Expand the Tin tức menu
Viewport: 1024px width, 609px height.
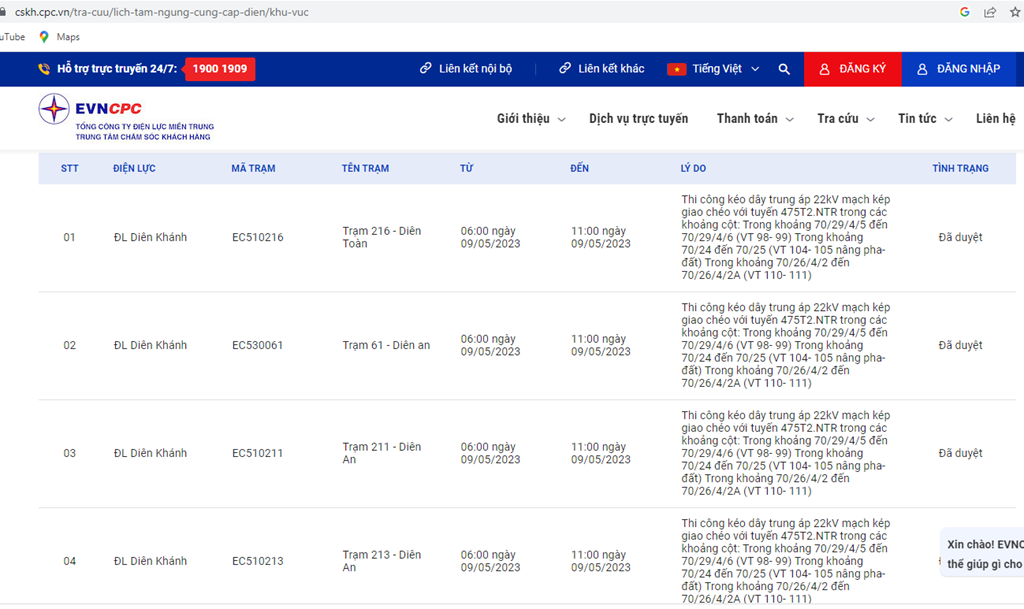[x=924, y=119]
